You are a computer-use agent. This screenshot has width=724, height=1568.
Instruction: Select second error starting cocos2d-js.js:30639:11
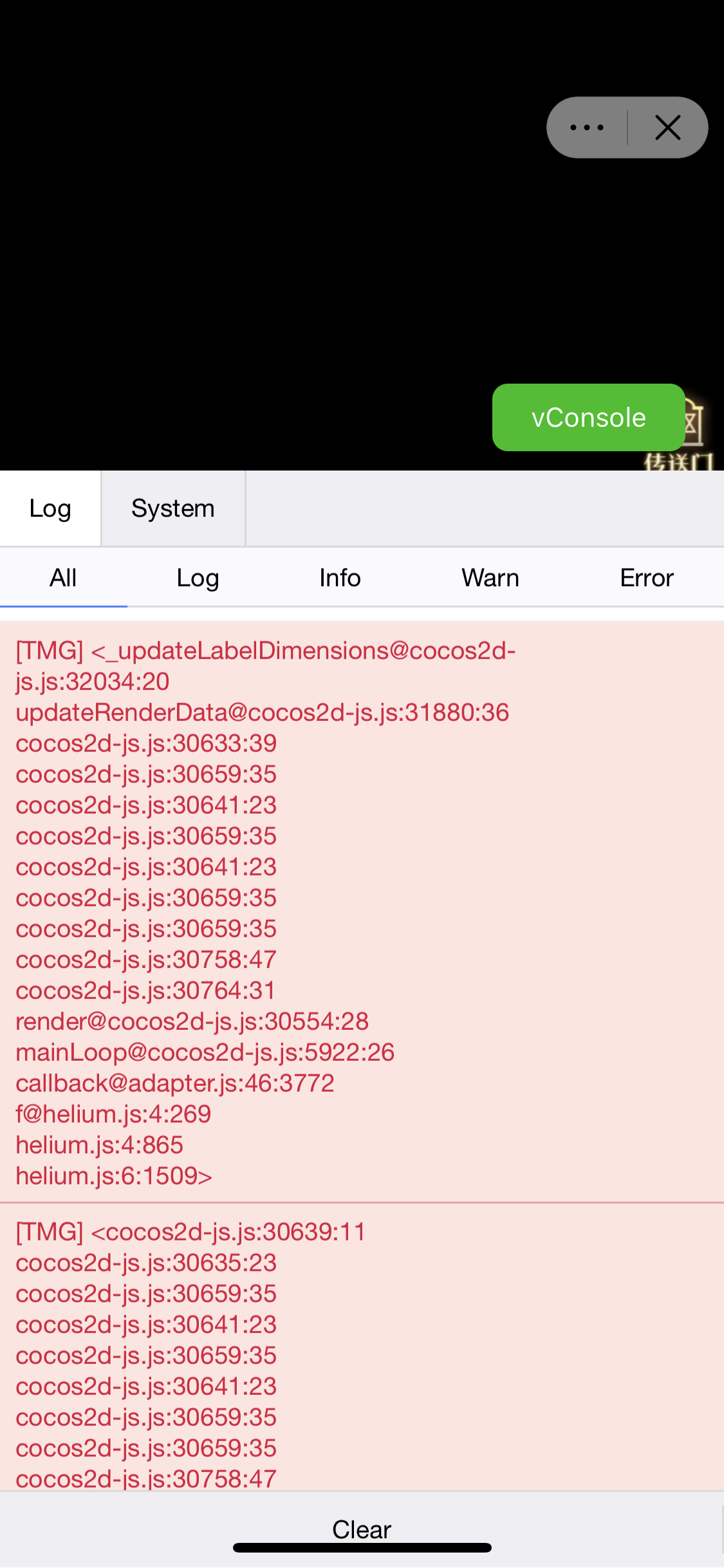362,1347
